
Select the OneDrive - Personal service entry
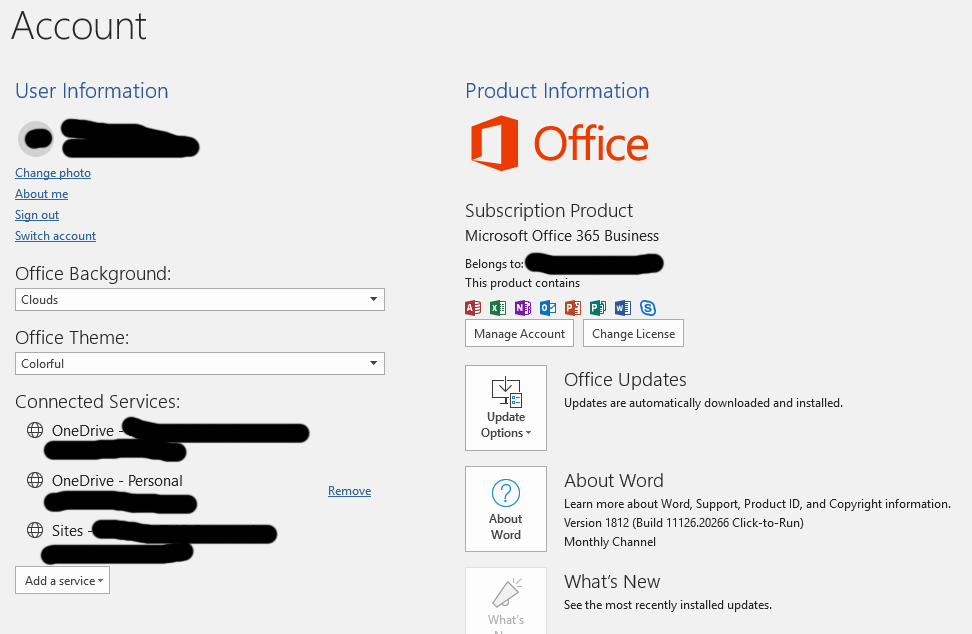point(117,481)
